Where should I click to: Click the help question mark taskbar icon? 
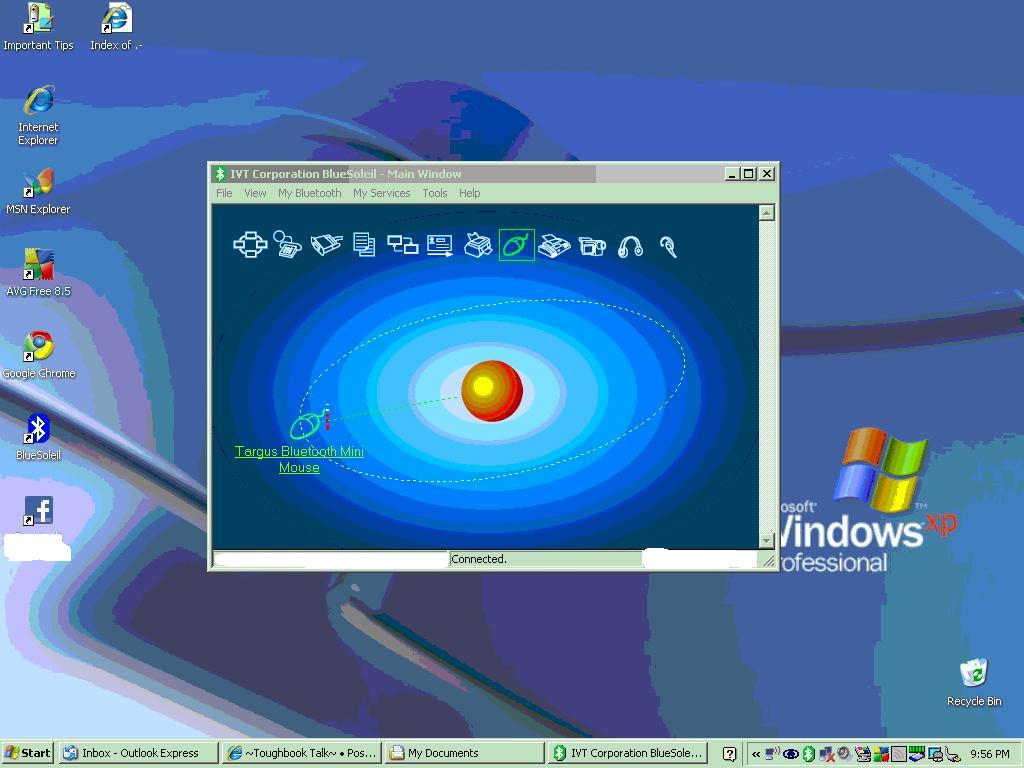pos(729,754)
